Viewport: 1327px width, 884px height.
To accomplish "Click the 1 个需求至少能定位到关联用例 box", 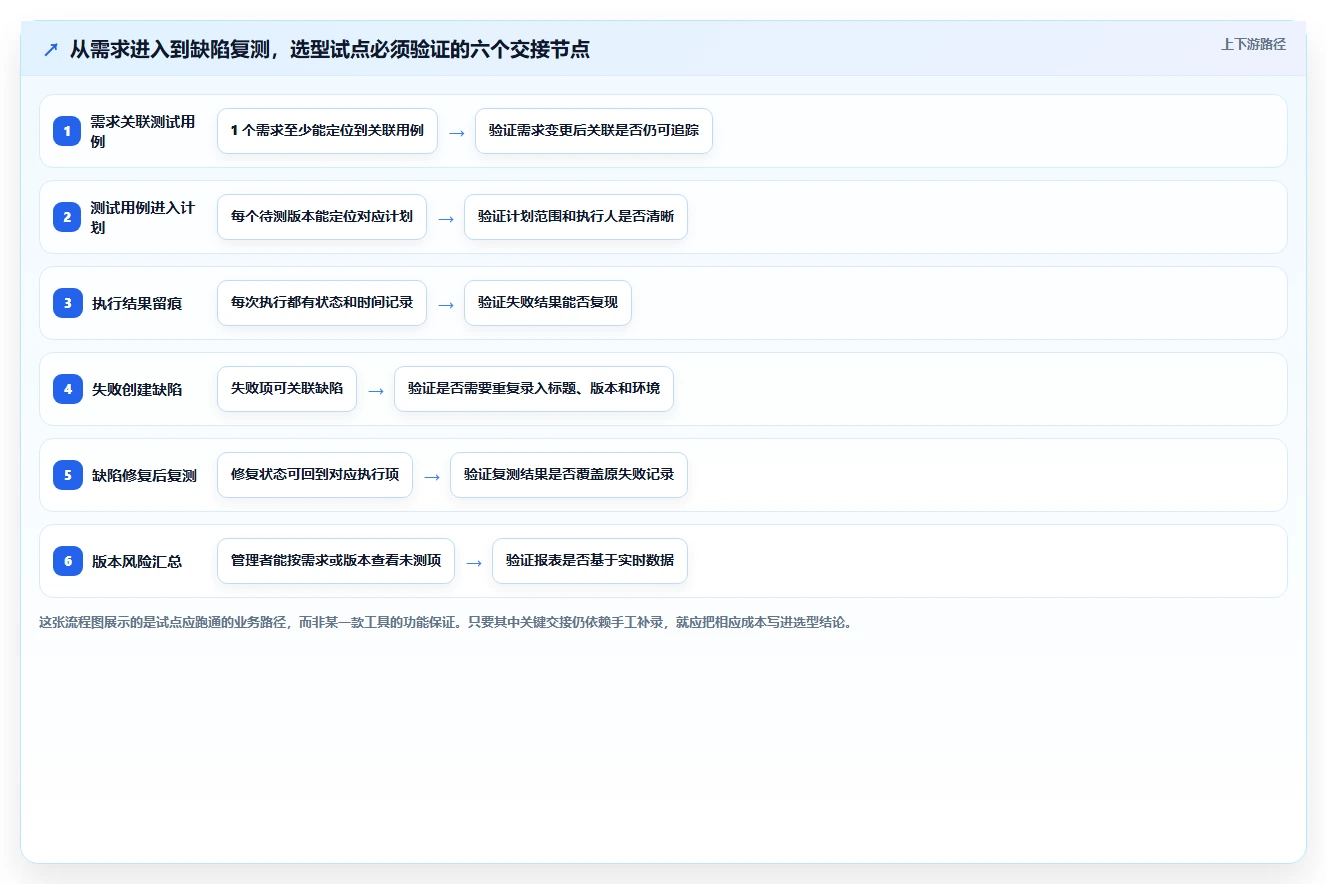I will 327,131.
